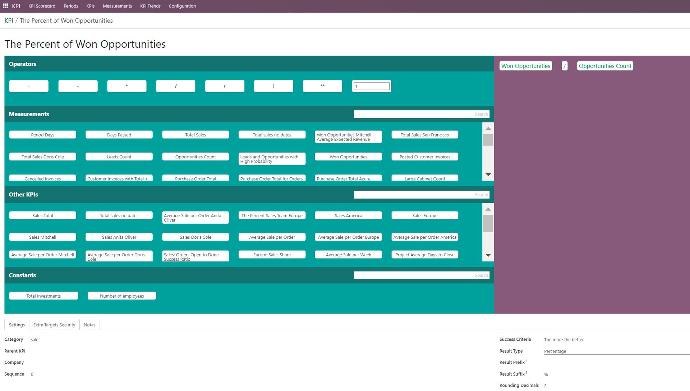Focus the Measurements search box

422,114
